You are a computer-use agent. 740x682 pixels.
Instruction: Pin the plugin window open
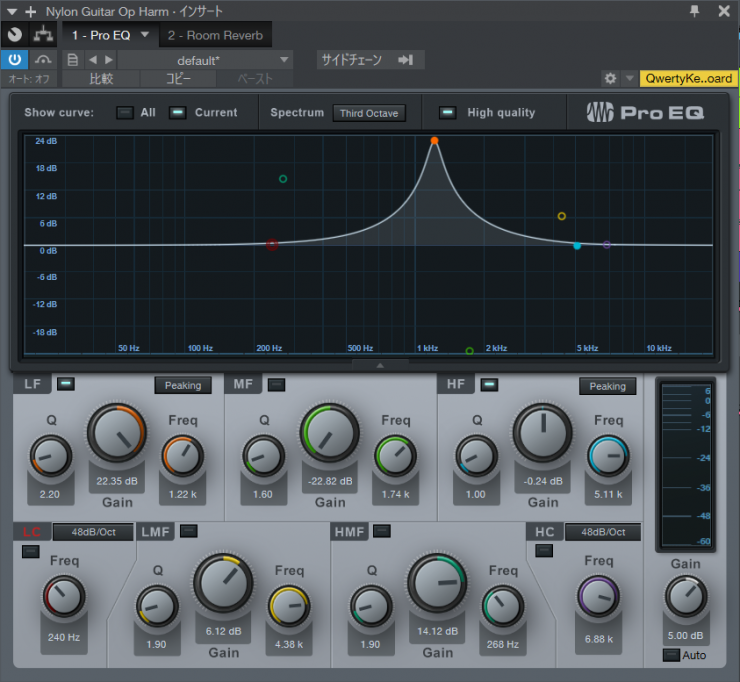pyautogui.click(x=694, y=10)
